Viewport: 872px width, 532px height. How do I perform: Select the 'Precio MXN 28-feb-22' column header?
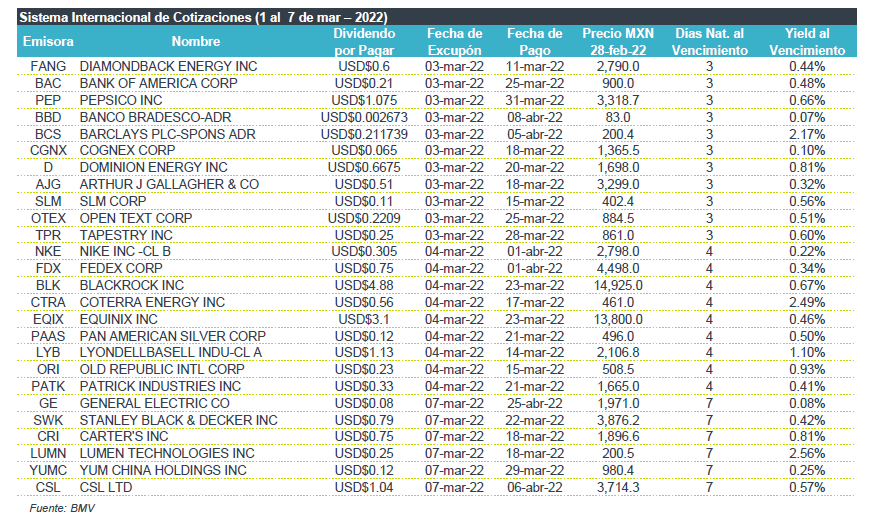click(x=618, y=42)
